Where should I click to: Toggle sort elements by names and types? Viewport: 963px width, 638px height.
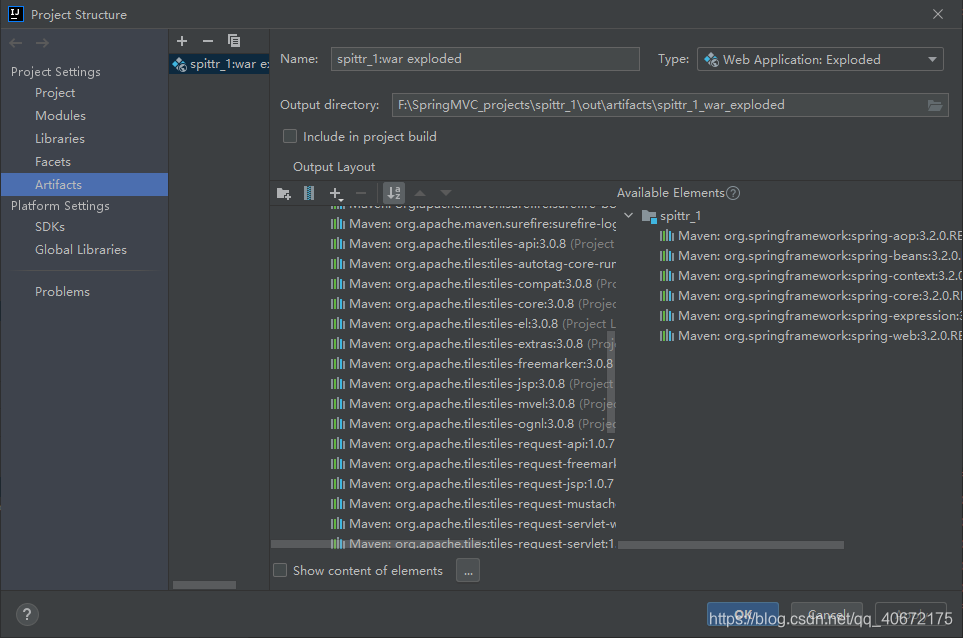click(x=394, y=193)
